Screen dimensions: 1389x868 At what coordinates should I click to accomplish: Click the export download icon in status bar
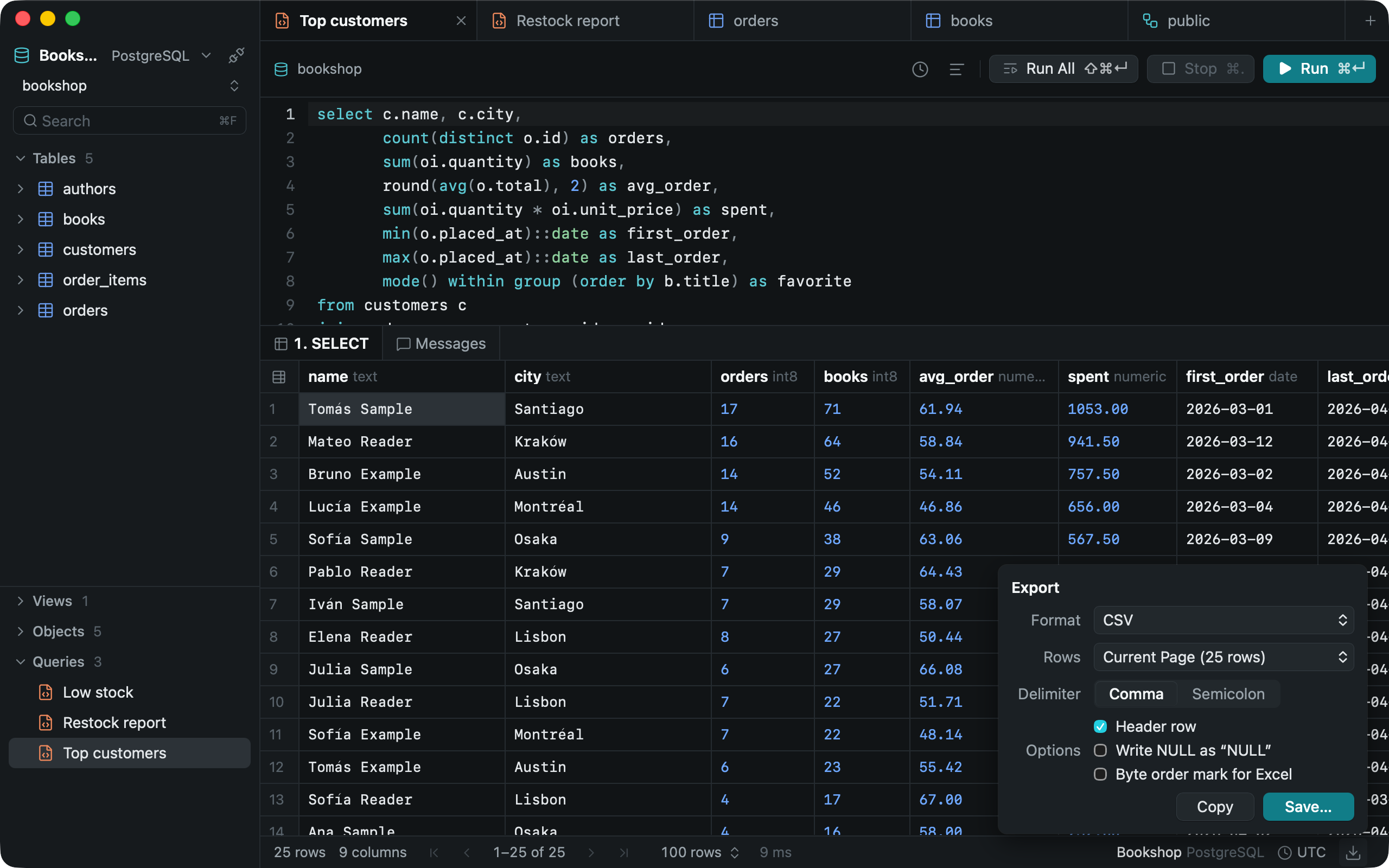(1353, 852)
